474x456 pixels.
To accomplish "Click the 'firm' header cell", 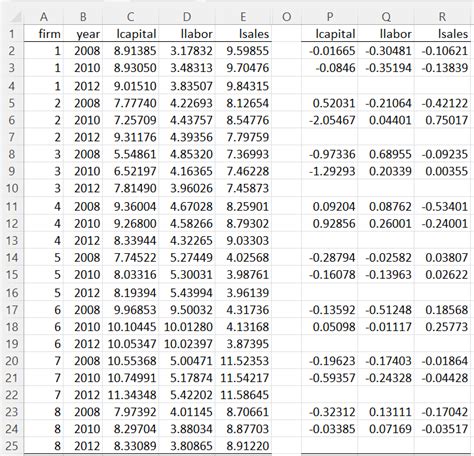I will [44, 34].
